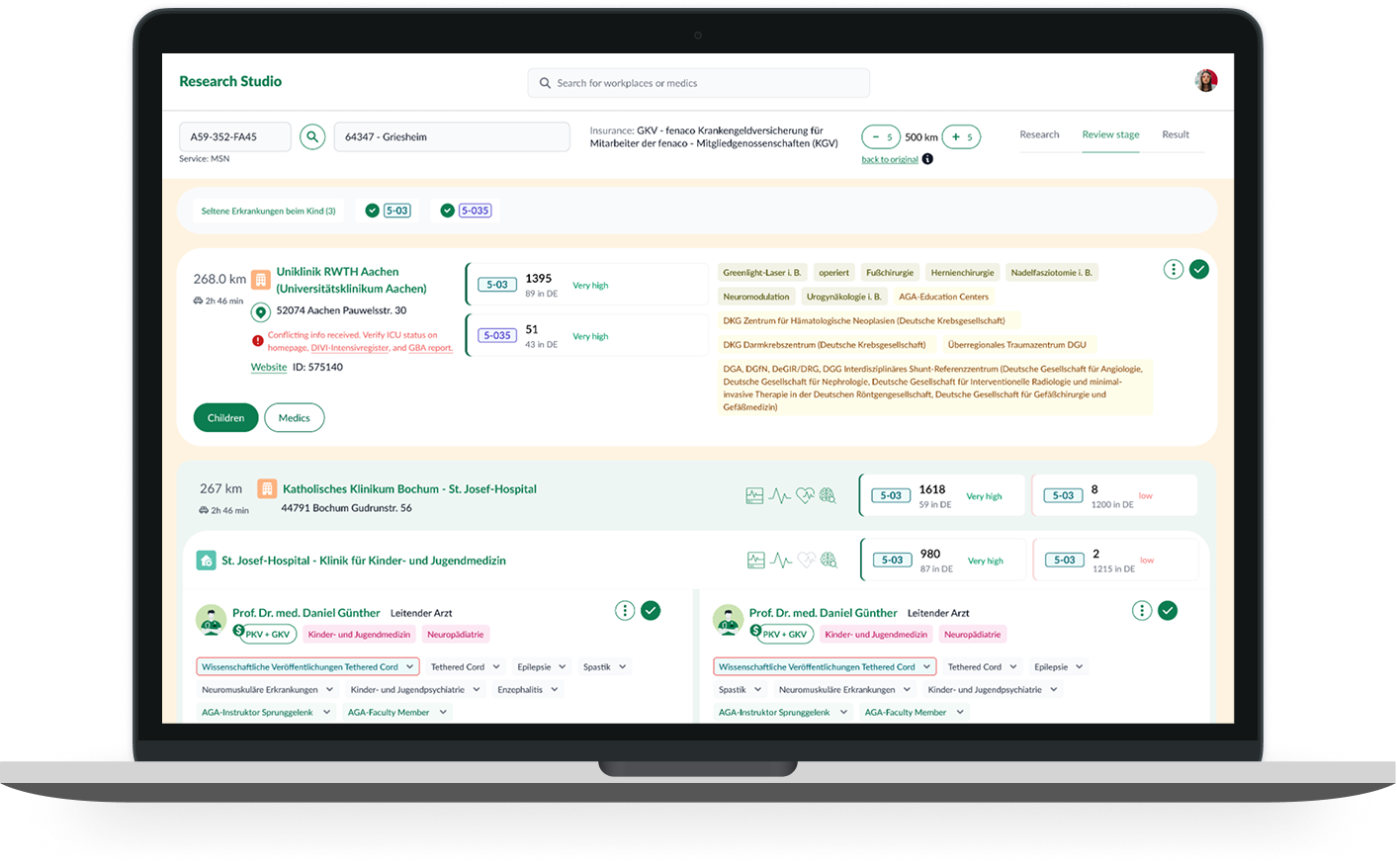
Task: Expand the first Enzephalitis dropdown tag
Action: 528,690
